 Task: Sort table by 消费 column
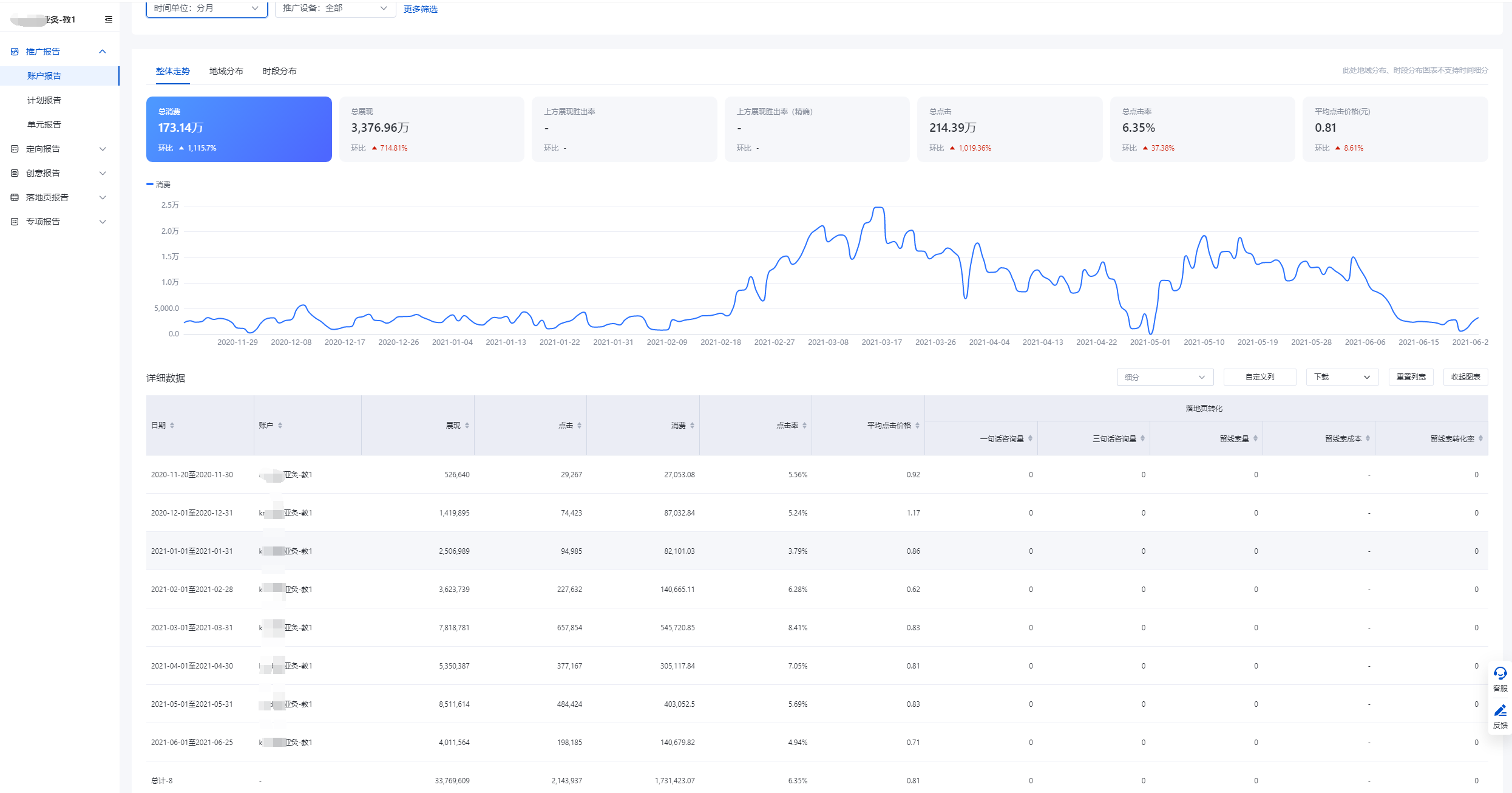tap(692, 425)
